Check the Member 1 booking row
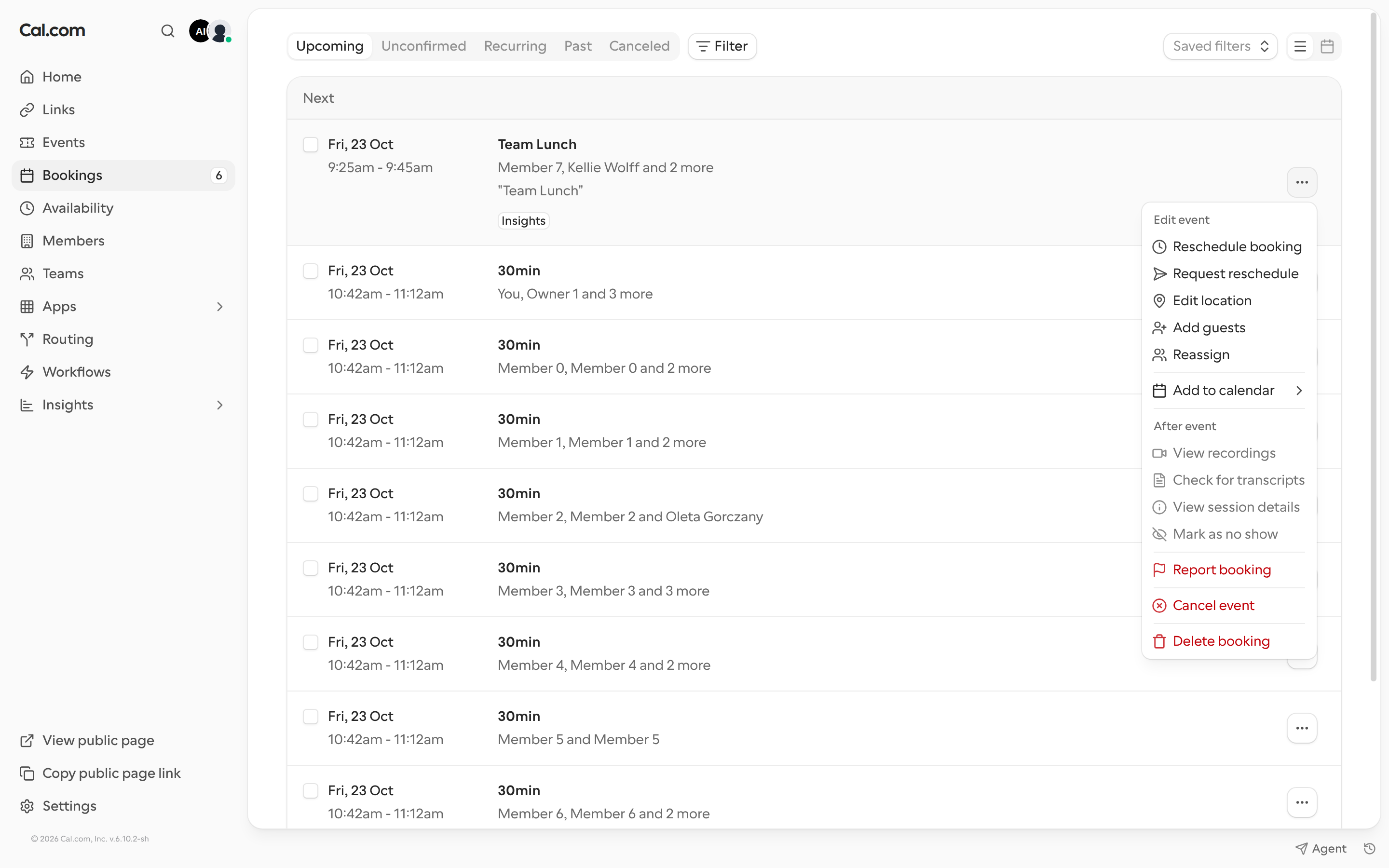This screenshot has height=868, width=1389. (x=311, y=420)
